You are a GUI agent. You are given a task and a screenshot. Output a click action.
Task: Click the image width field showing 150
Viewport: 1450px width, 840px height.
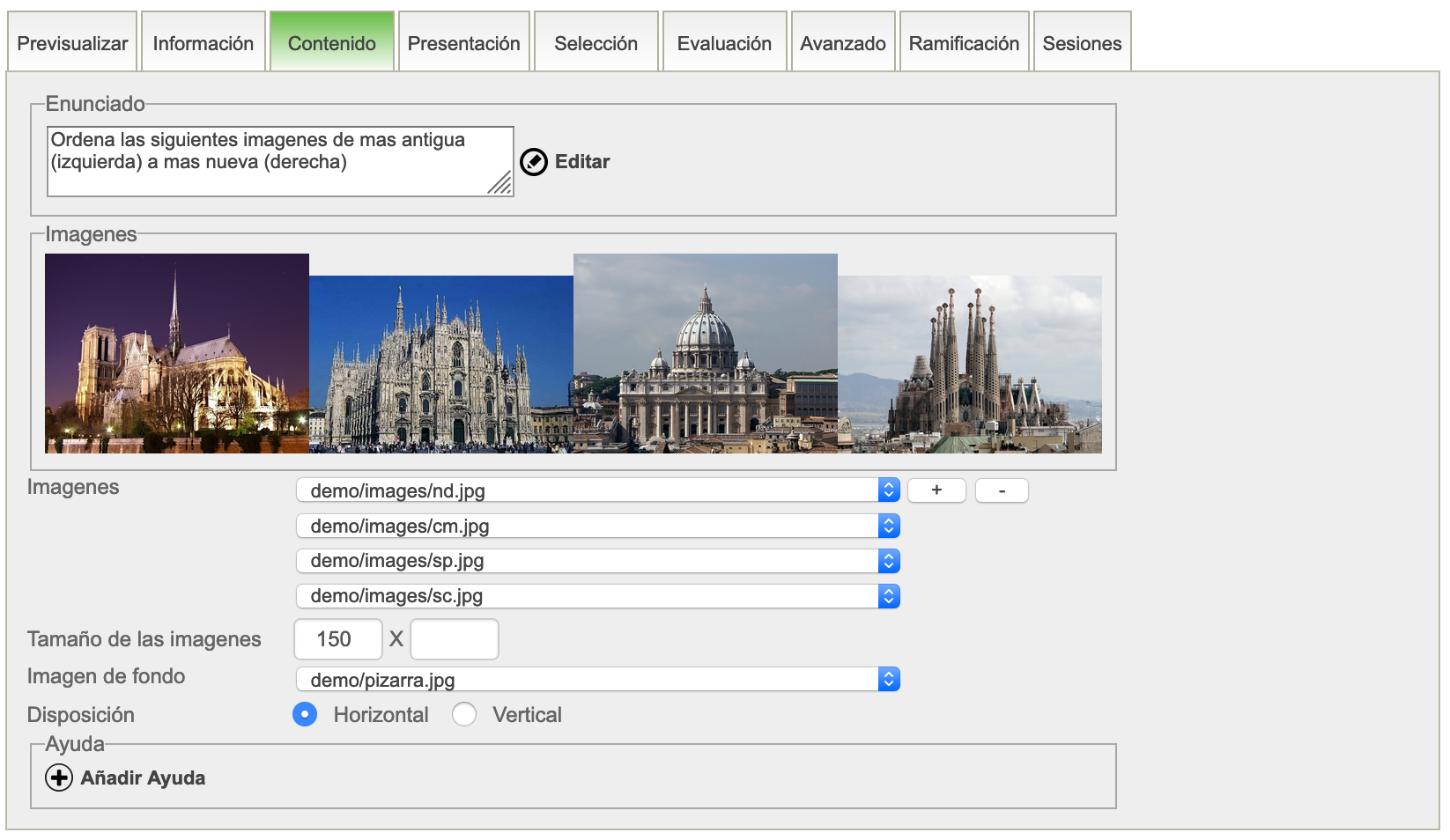point(337,639)
